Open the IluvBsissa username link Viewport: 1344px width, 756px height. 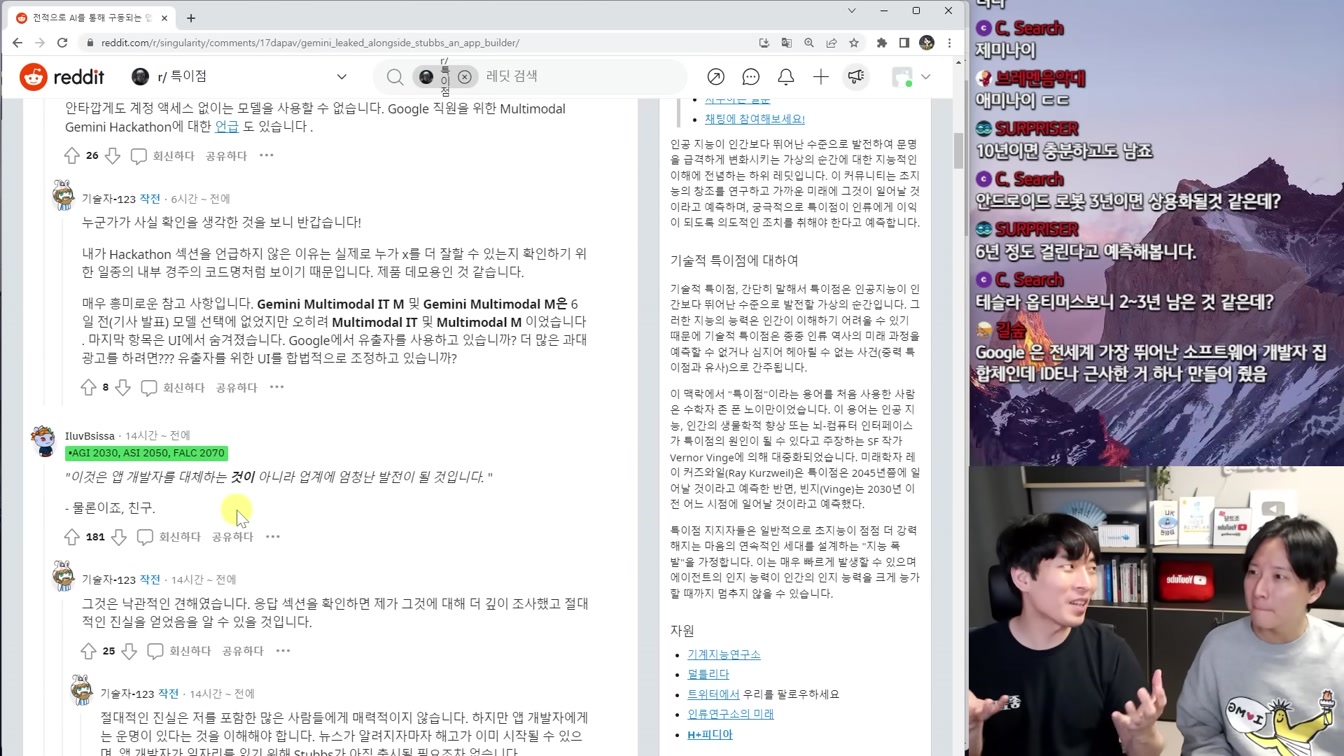[x=90, y=436]
